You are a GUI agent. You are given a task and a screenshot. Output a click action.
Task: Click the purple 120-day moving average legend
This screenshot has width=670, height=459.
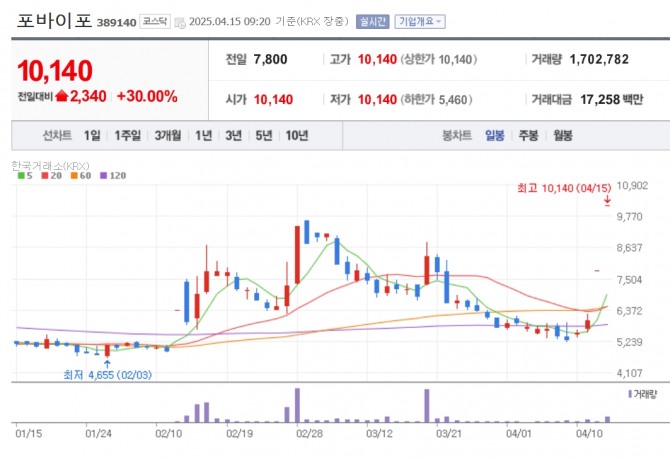tap(113, 176)
